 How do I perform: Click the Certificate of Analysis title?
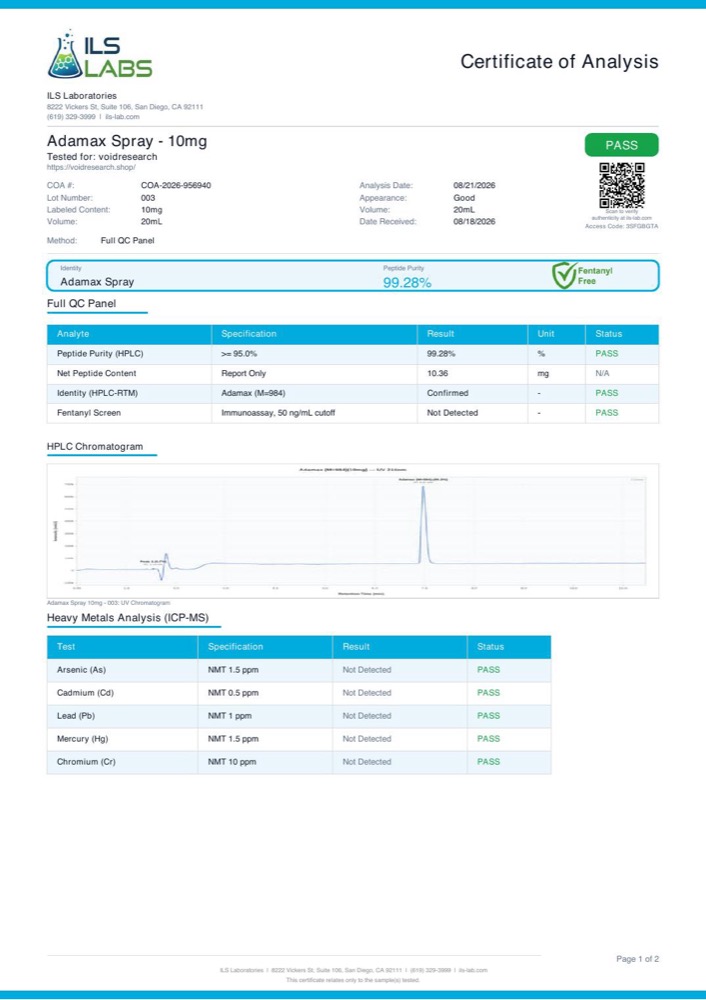point(559,62)
